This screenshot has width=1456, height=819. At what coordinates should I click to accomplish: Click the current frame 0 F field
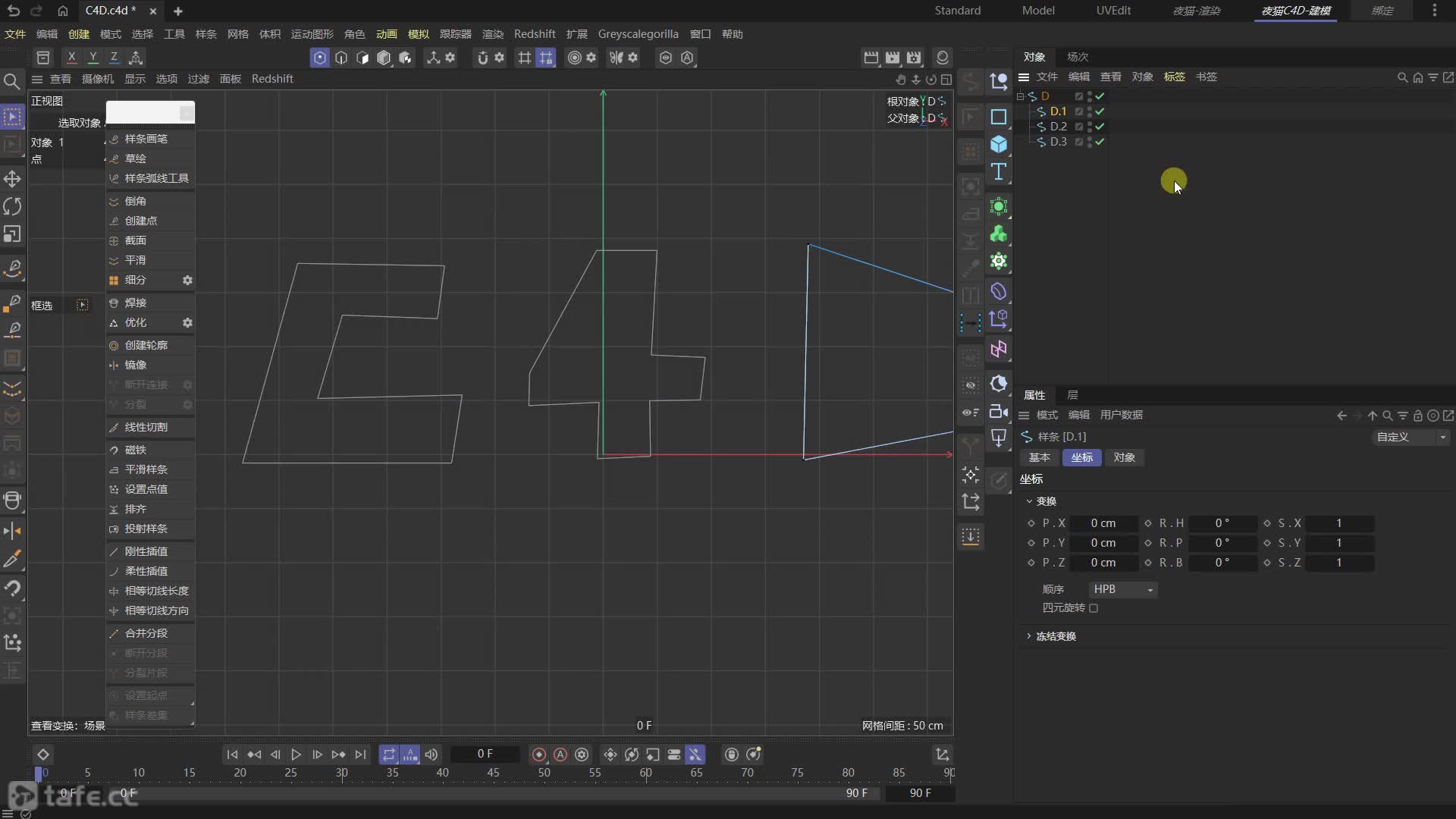coord(485,755)
